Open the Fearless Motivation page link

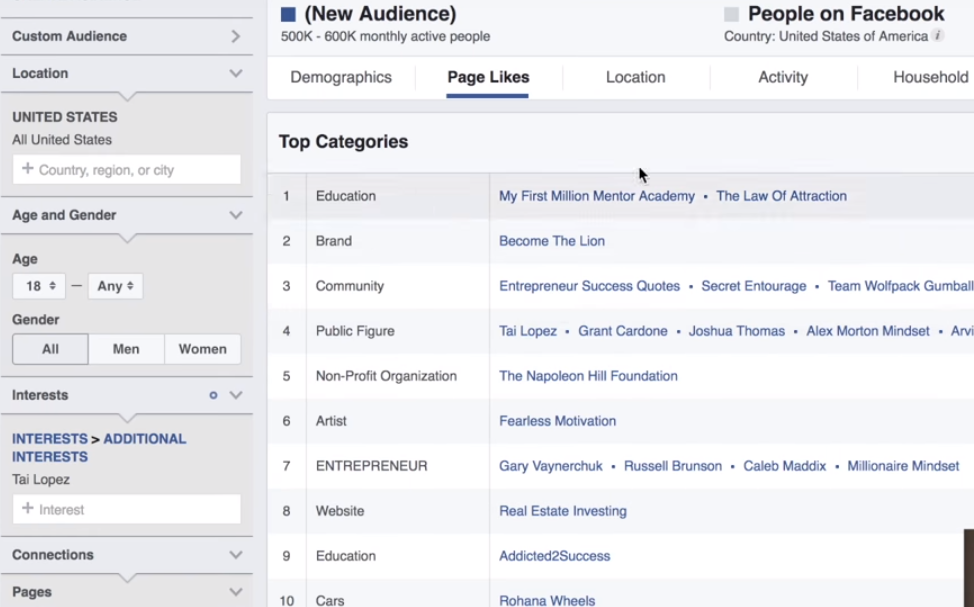(x=558, y=421)
